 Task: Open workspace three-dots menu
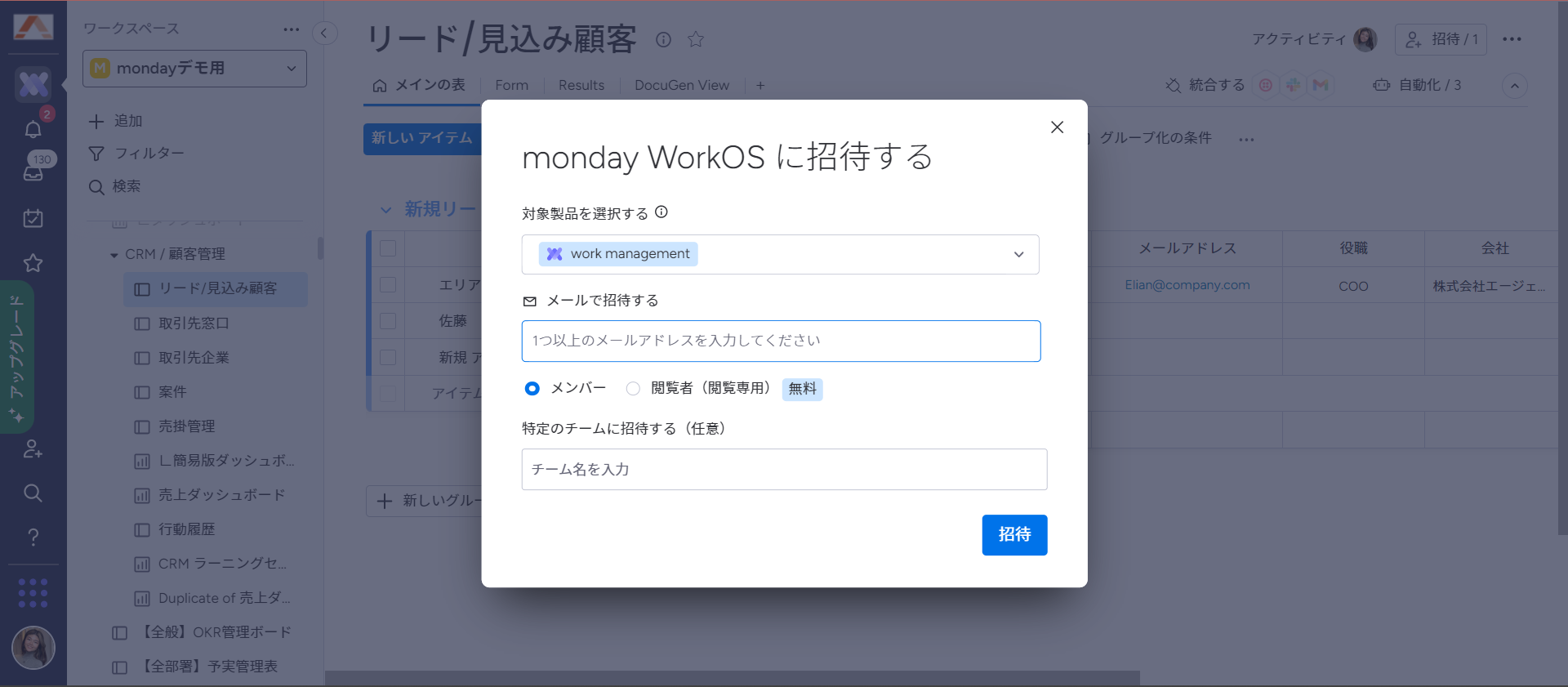[x=292, y=29]
